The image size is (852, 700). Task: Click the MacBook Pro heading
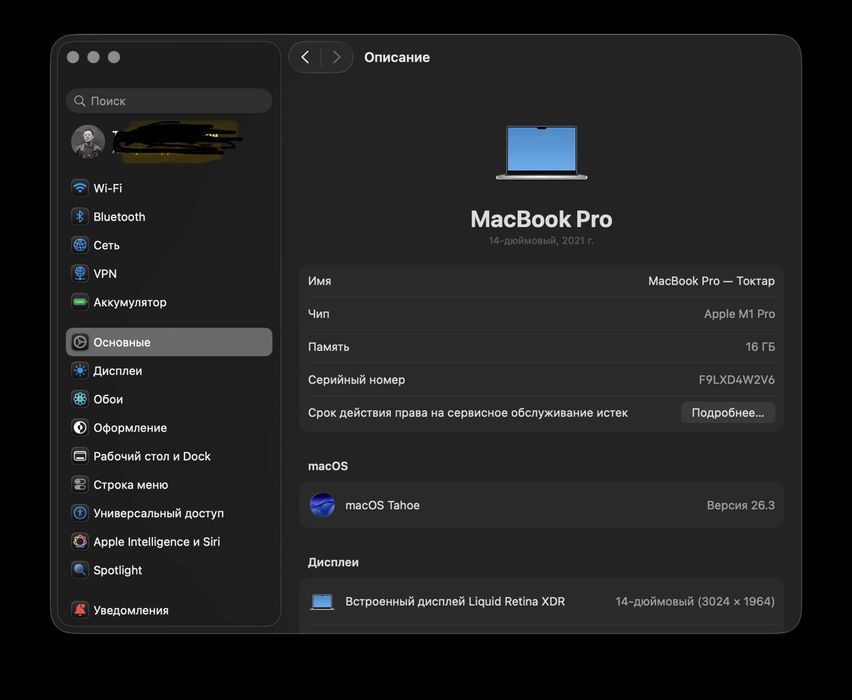541,219
